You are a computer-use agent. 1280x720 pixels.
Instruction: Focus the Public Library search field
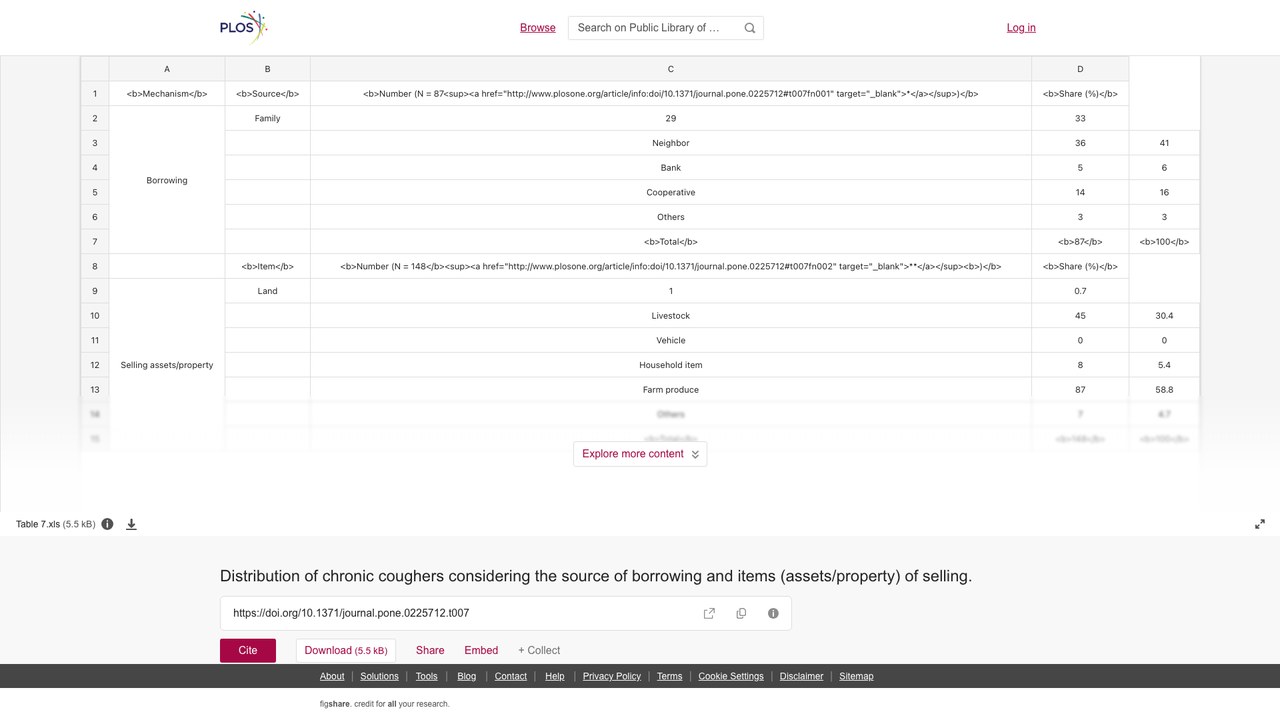click(x=654, y=28)
